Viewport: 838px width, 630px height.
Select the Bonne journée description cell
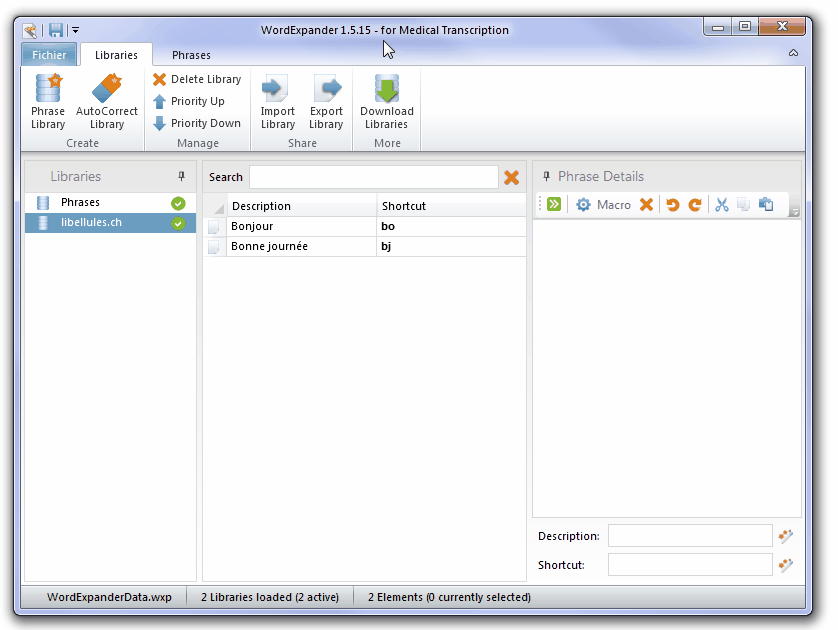302,246
